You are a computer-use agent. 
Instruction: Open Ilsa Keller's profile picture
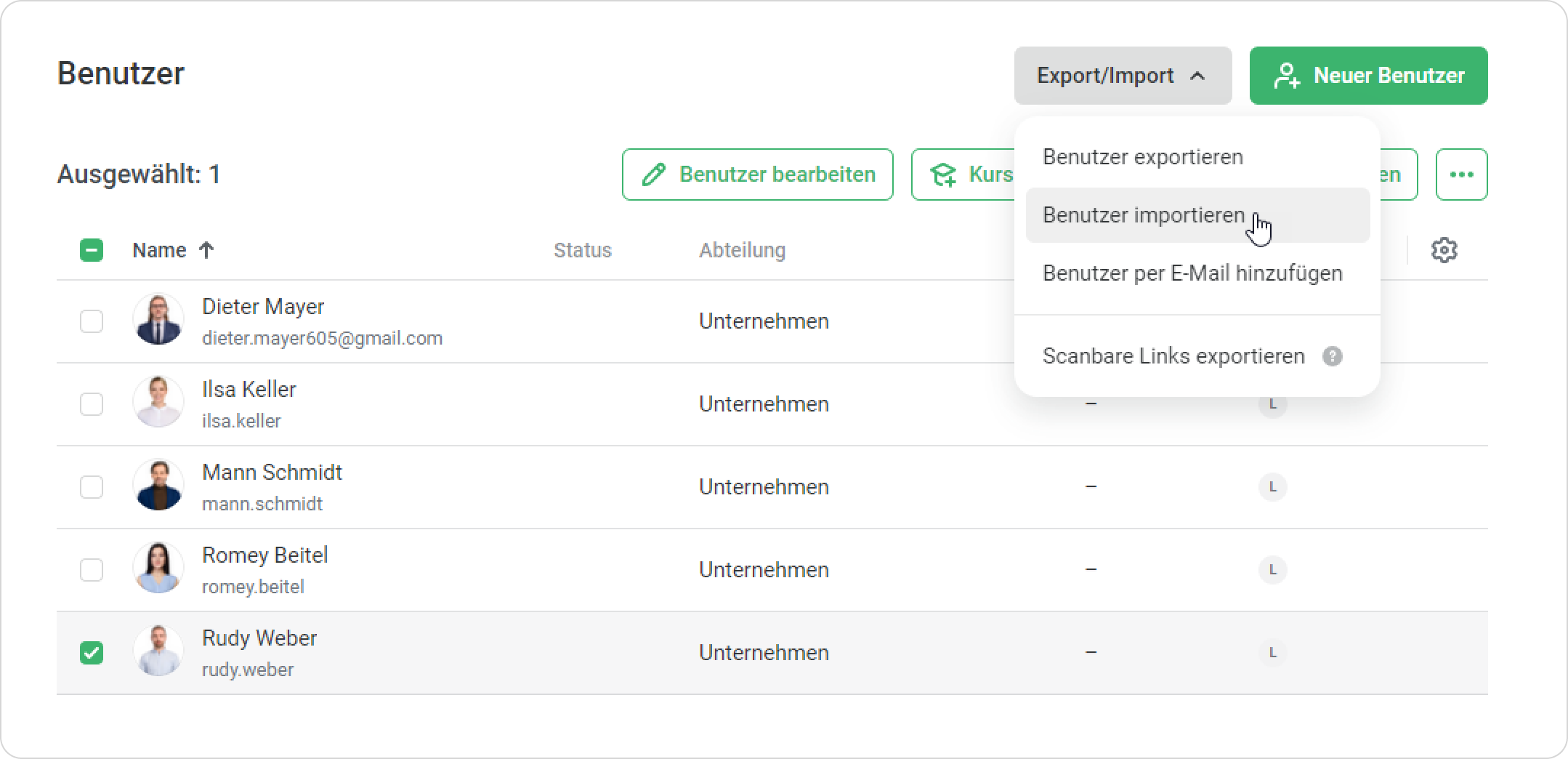(158, 403)
